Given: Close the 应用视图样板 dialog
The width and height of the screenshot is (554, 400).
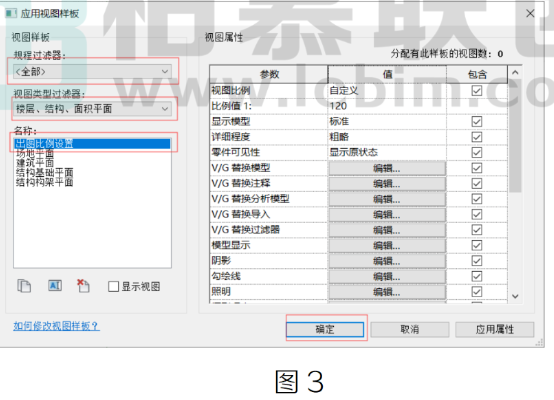Looking at the screenshot, I should coord(530,13).
